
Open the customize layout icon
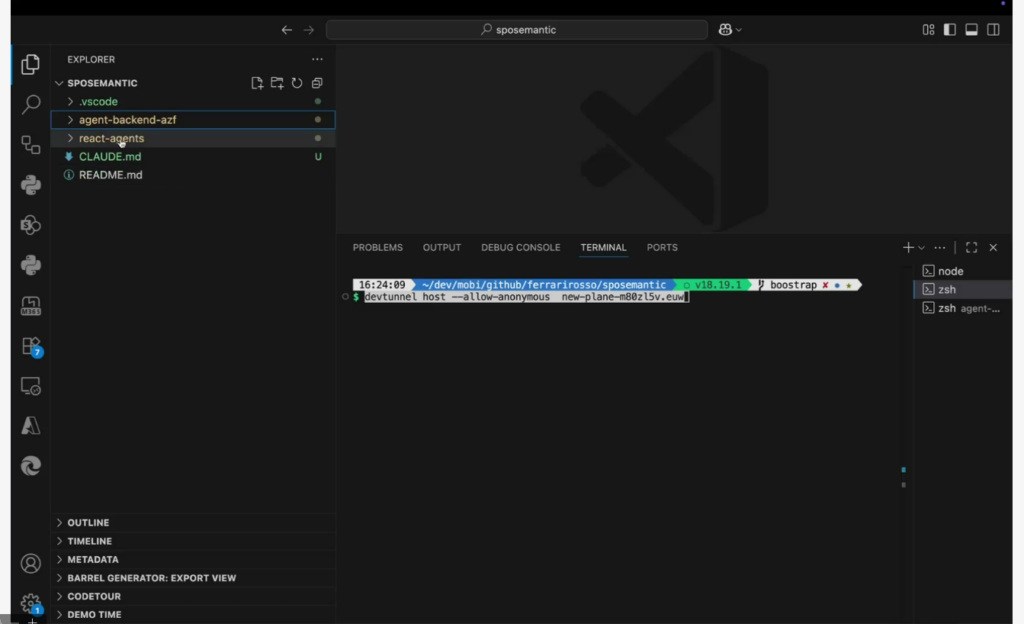click(x=928, y=29)
